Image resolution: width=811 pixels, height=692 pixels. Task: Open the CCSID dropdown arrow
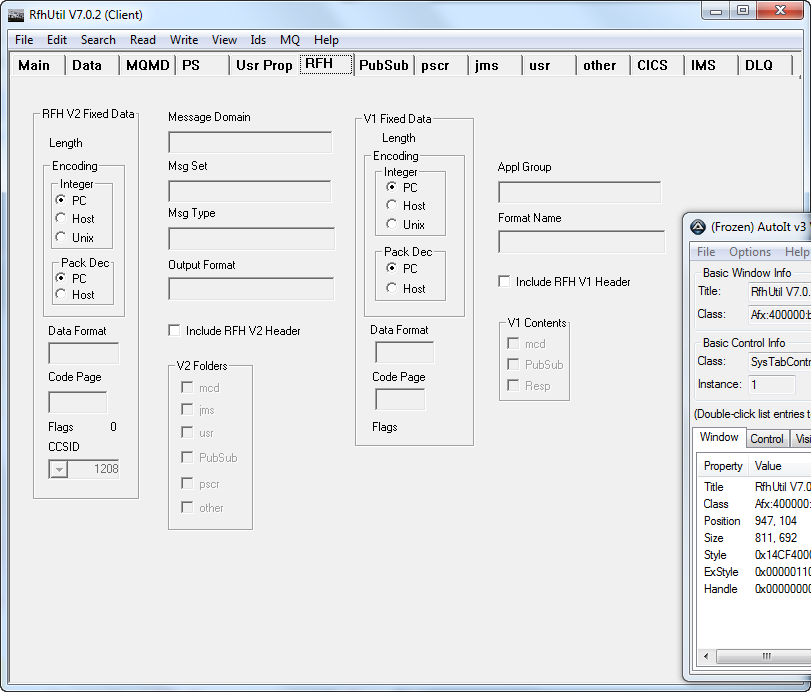[59, 469]
